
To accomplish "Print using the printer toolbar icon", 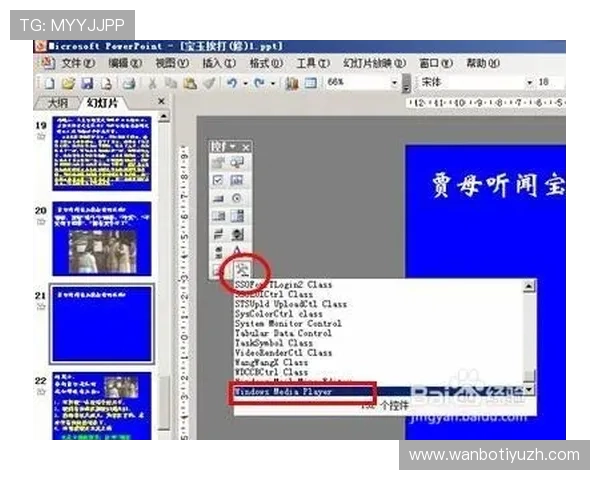I will 129,83.
